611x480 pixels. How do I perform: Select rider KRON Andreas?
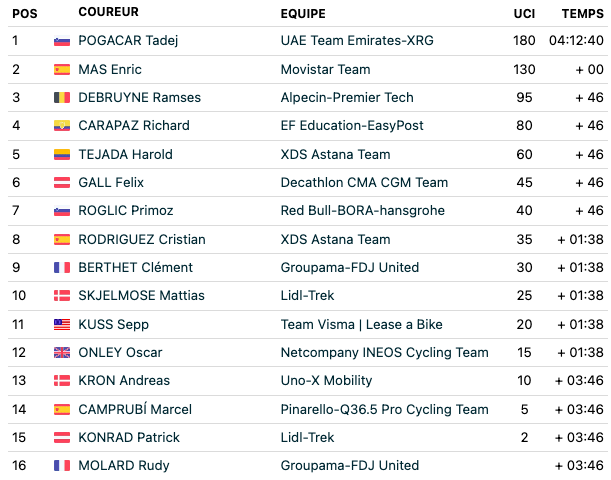(124, 380)
